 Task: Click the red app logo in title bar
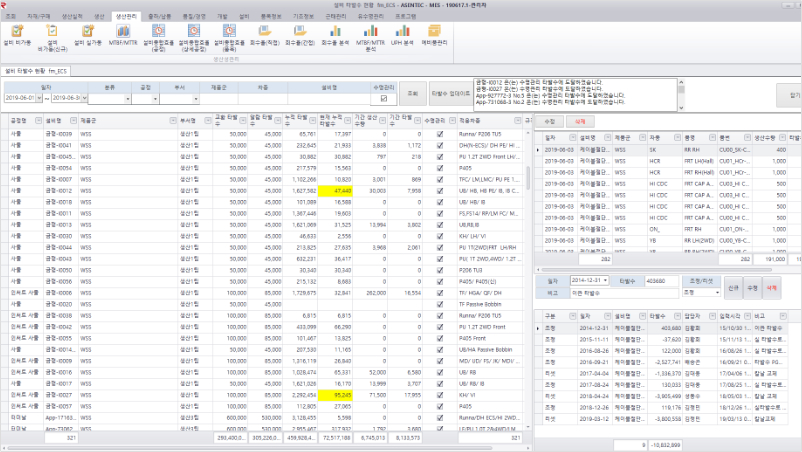(3, 5)
